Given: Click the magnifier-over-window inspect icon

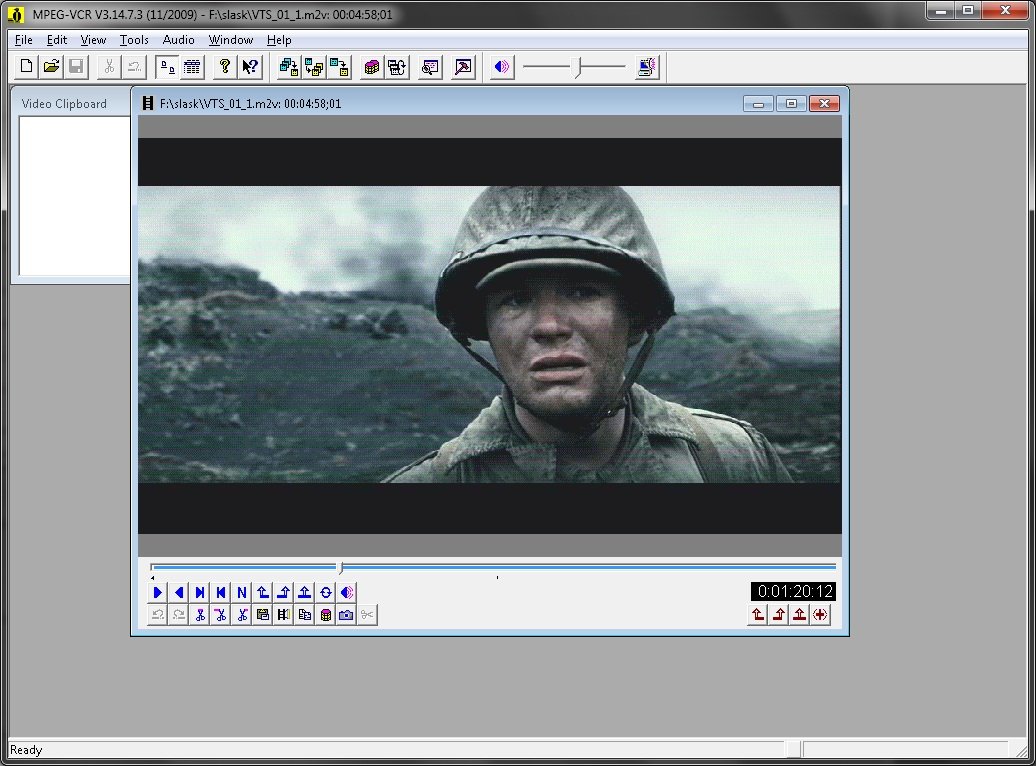Looking at the screenshot, I should tap(430, 67).
